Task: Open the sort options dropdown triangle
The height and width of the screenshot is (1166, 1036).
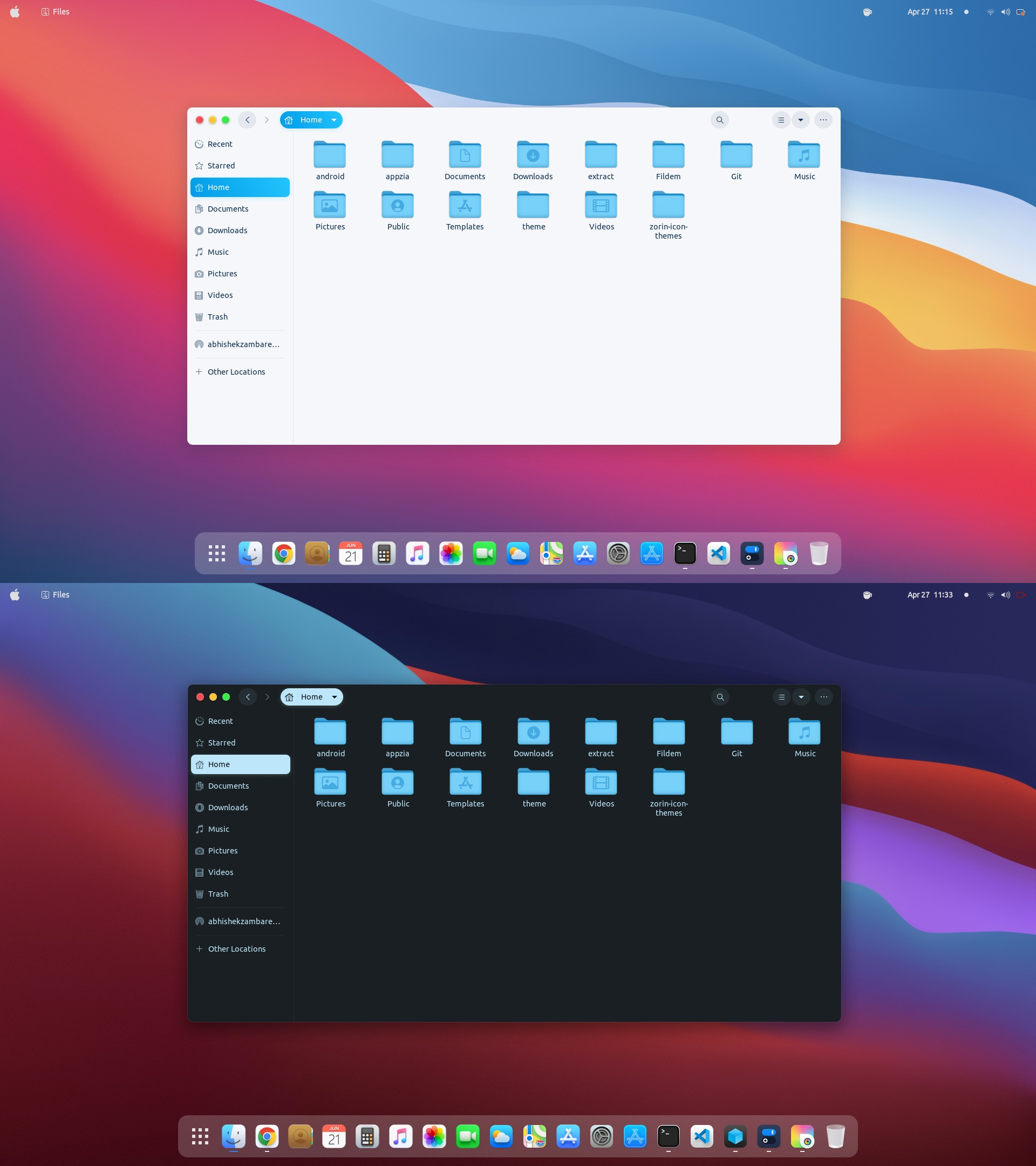Action: pos(801,120)
